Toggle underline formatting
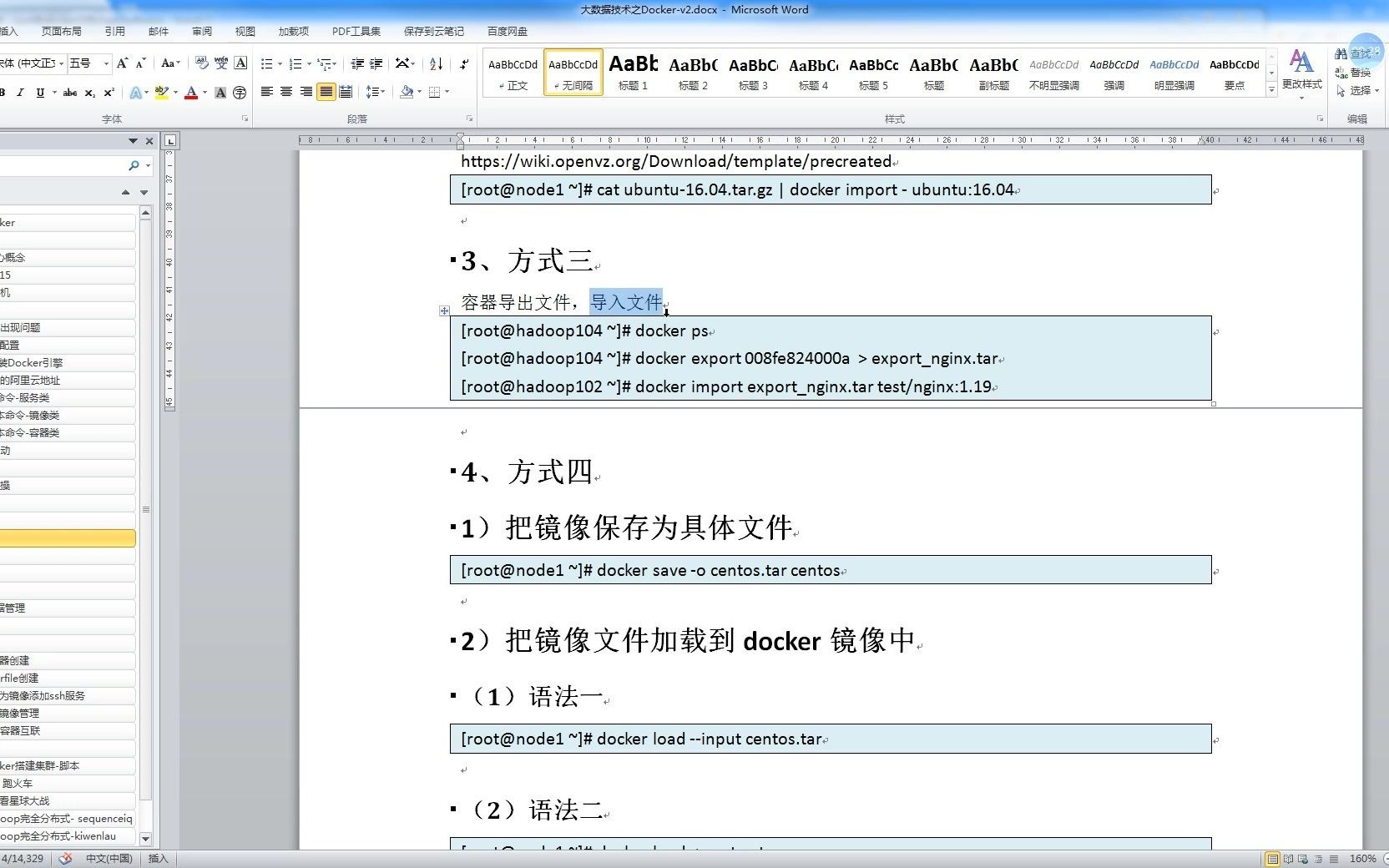The image size is (1389, 868). [40, 92]
